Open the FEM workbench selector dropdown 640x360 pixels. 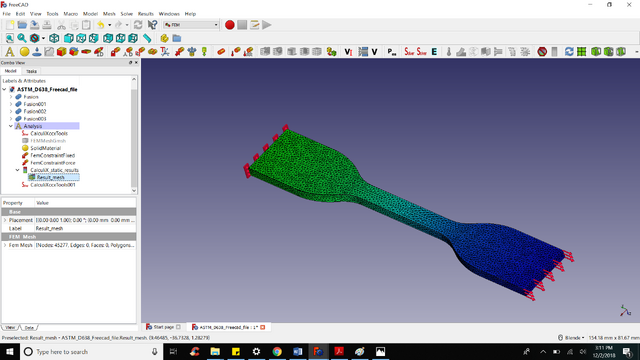pyautogui.click(x=191, y=25)
